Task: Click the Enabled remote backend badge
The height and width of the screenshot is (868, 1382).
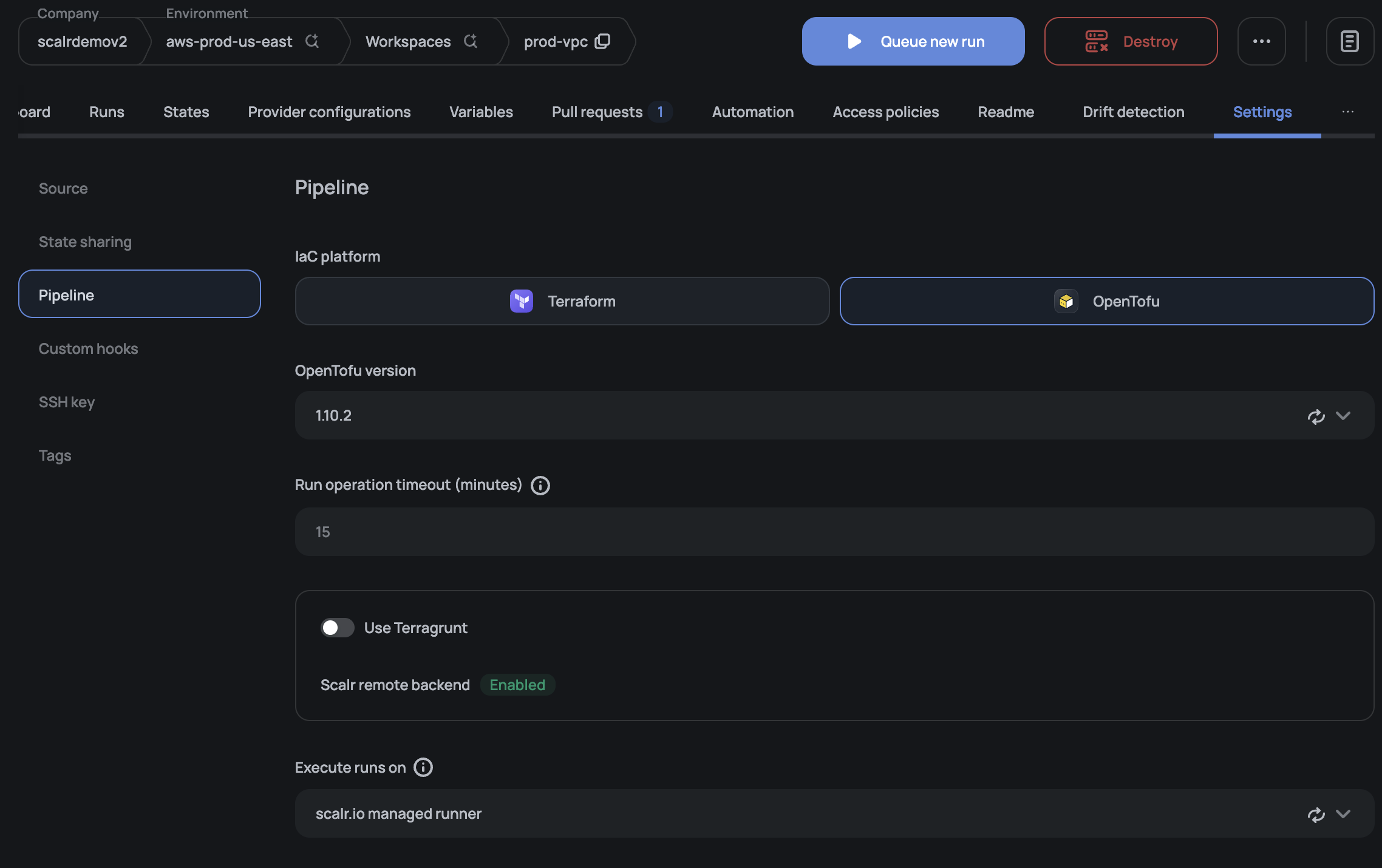Action: [x=517, y=685]
